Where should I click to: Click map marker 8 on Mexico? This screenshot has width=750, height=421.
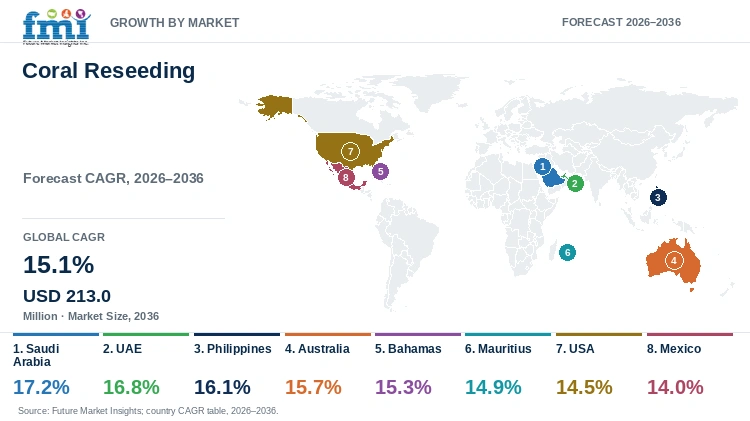pos(346,177)
